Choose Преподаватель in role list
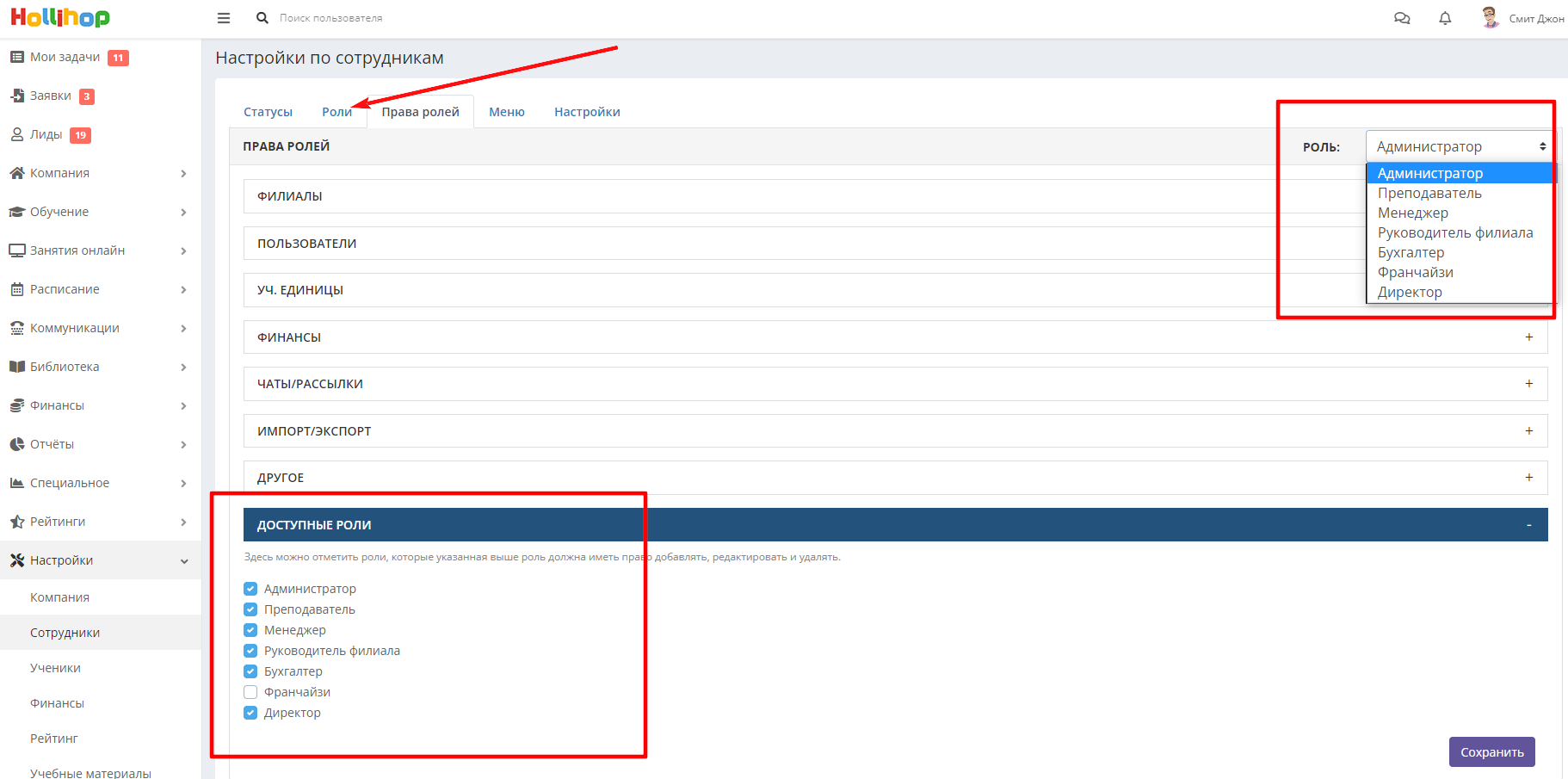The image size is (1568, 779). pos(1460,193)
